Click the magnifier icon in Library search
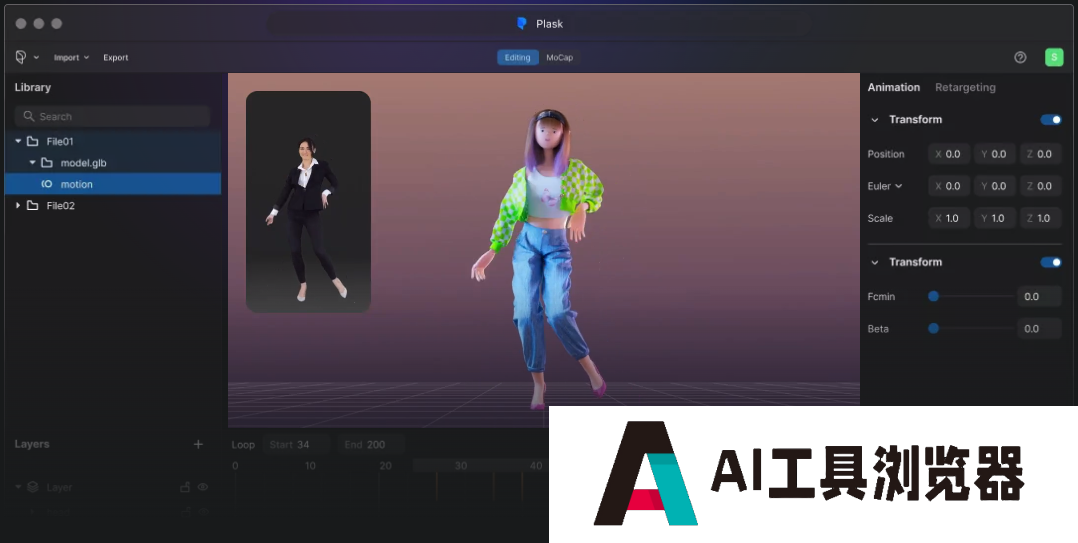The width and height of the screenshot is (1078, 543). (x=28, y=116)
